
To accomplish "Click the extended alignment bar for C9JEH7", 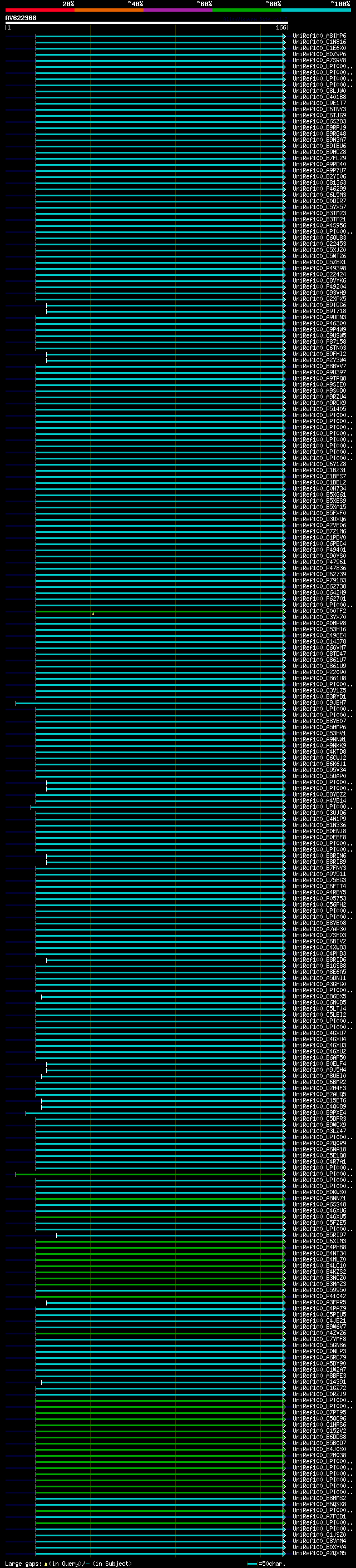I will [150, 703].
